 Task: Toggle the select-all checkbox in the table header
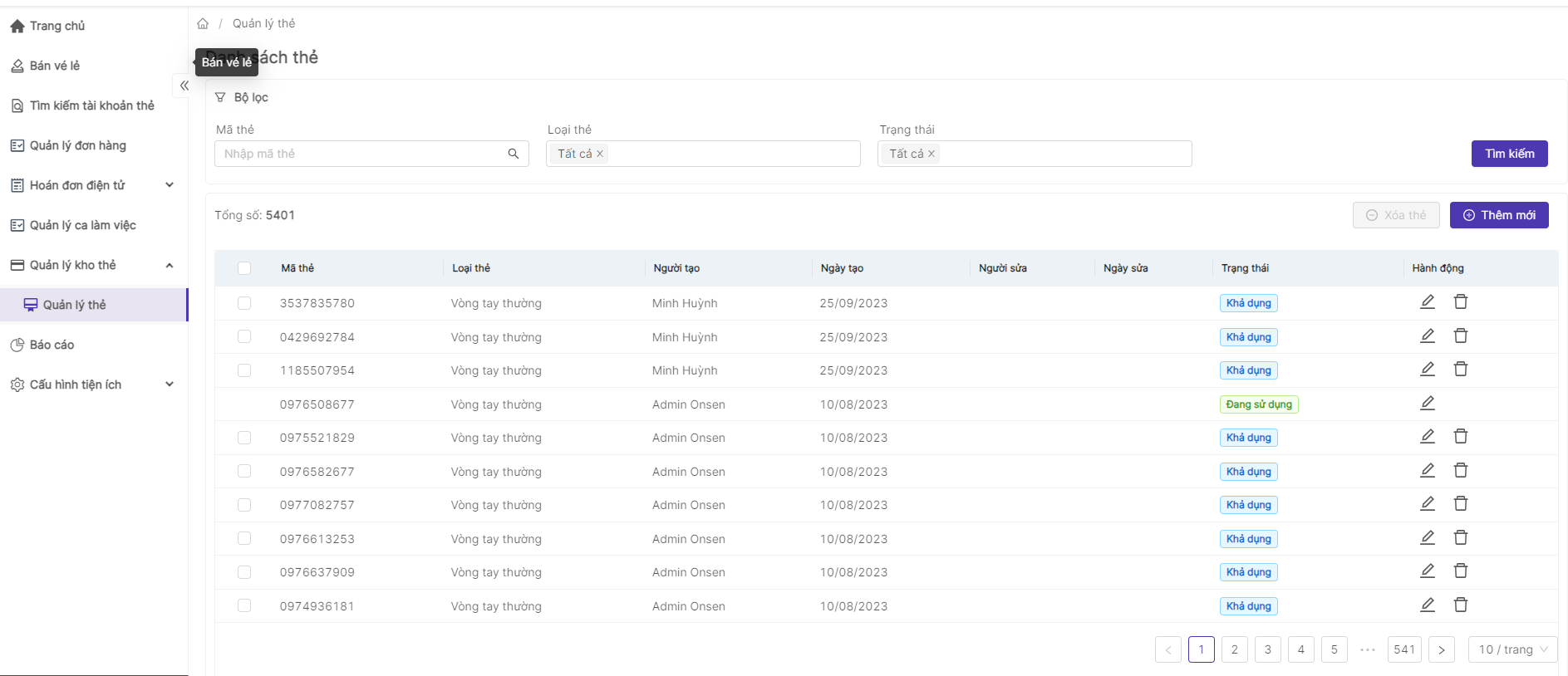(244, 268)
